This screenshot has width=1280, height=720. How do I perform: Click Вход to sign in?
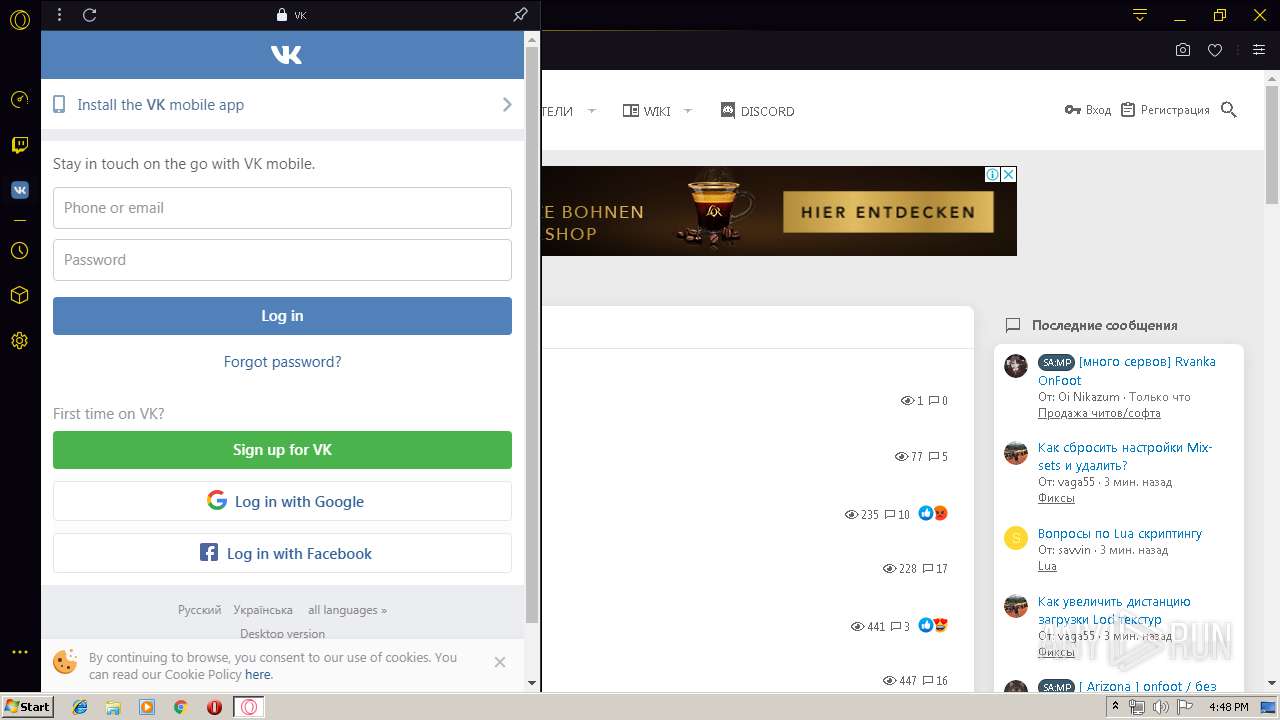(1088, 110)
